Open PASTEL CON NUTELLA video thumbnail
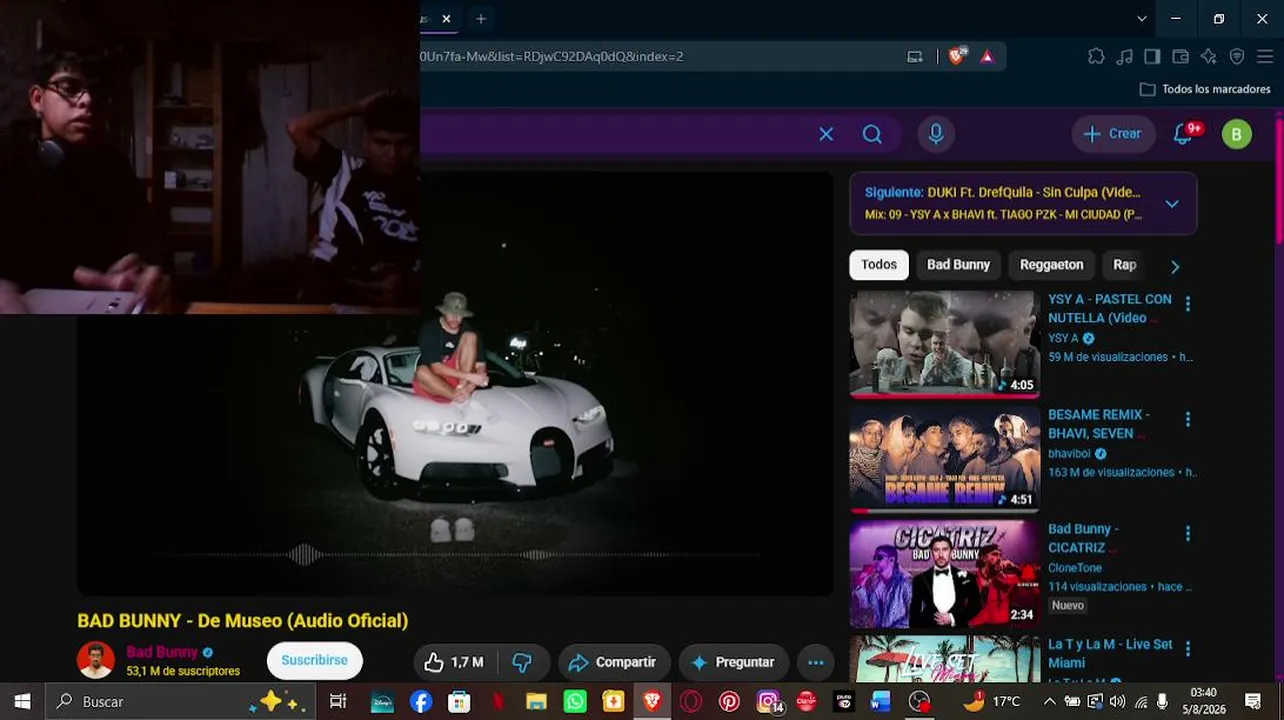The height and width of the screenshot is (720, 1284). (x=945, y=344)
